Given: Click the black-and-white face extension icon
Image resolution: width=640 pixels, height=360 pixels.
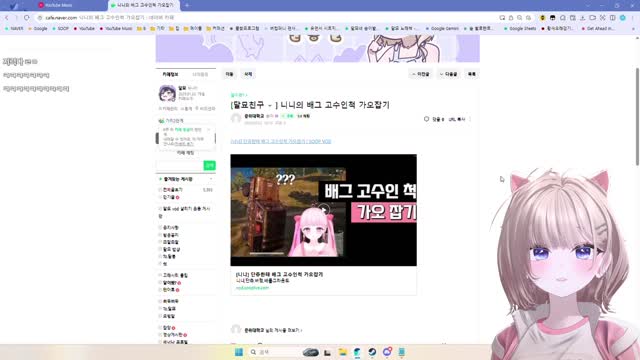Looking at the screenshot, I should (x=552, y=18).
